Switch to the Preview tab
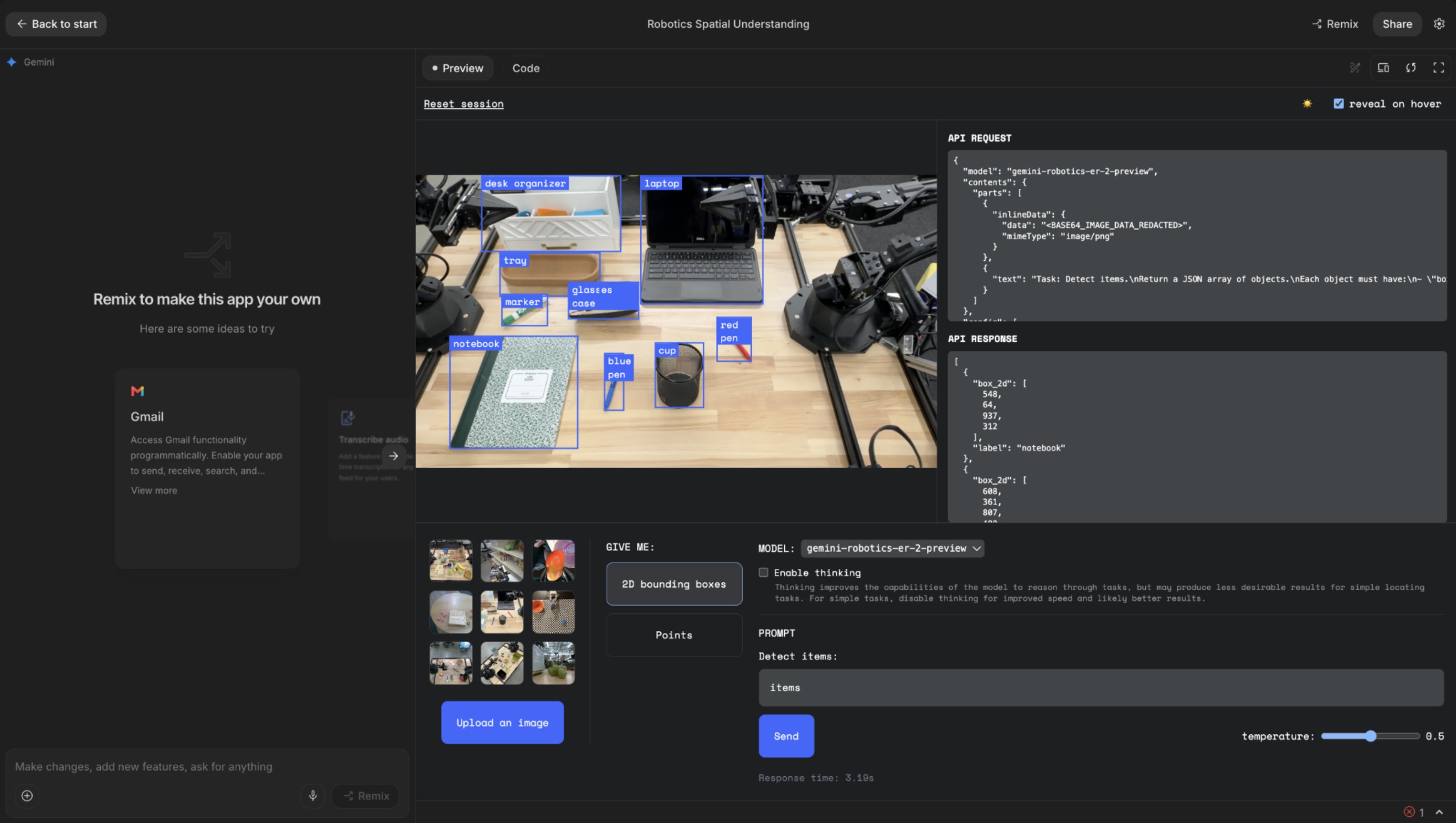 (x=457, y=68)
